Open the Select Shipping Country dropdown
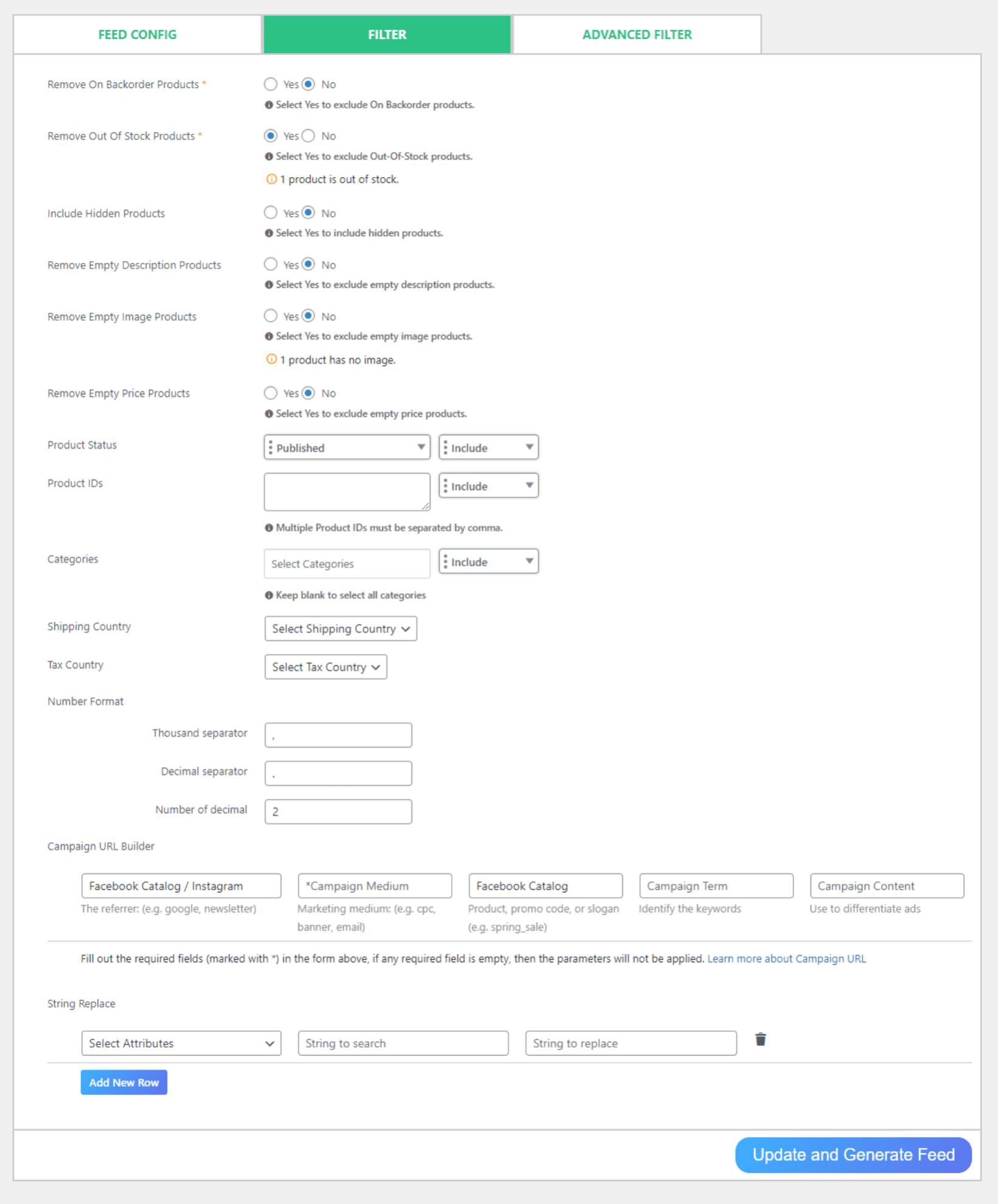This screenshot has width=998, height=1204. click(340, 628)
